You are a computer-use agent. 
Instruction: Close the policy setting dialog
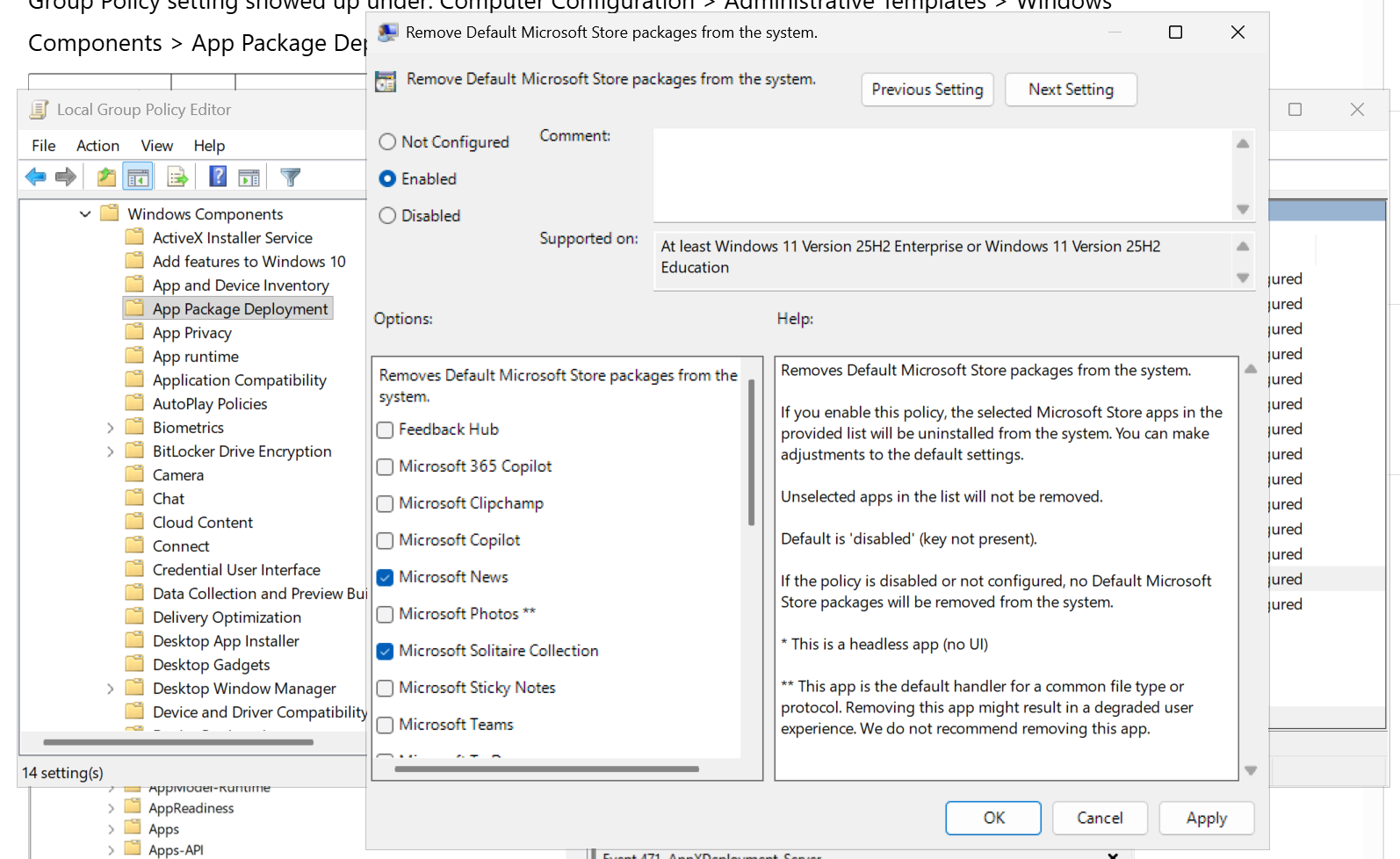[x=1238, y=32]
